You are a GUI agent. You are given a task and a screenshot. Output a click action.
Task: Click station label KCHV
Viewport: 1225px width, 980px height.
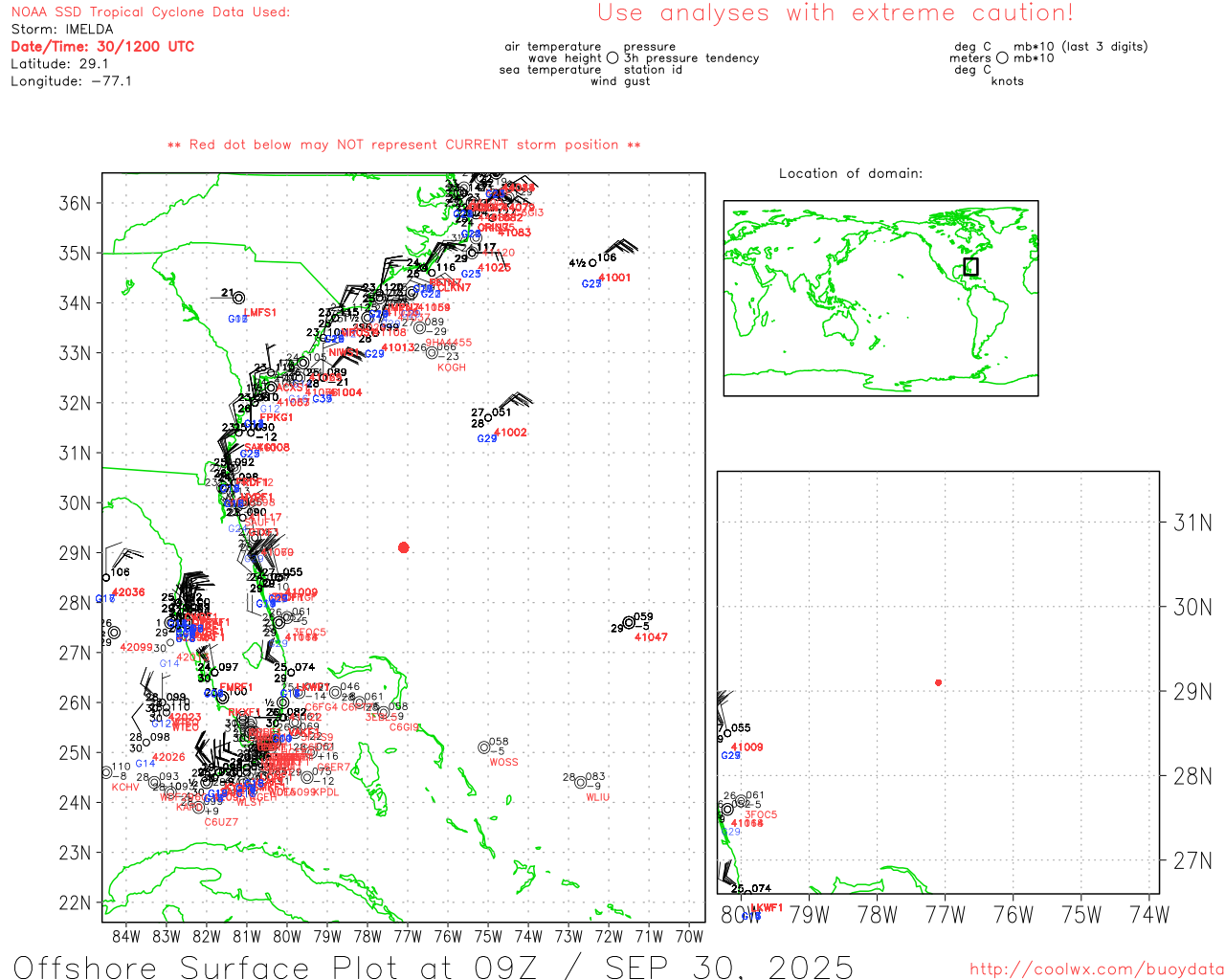(125, 788)
